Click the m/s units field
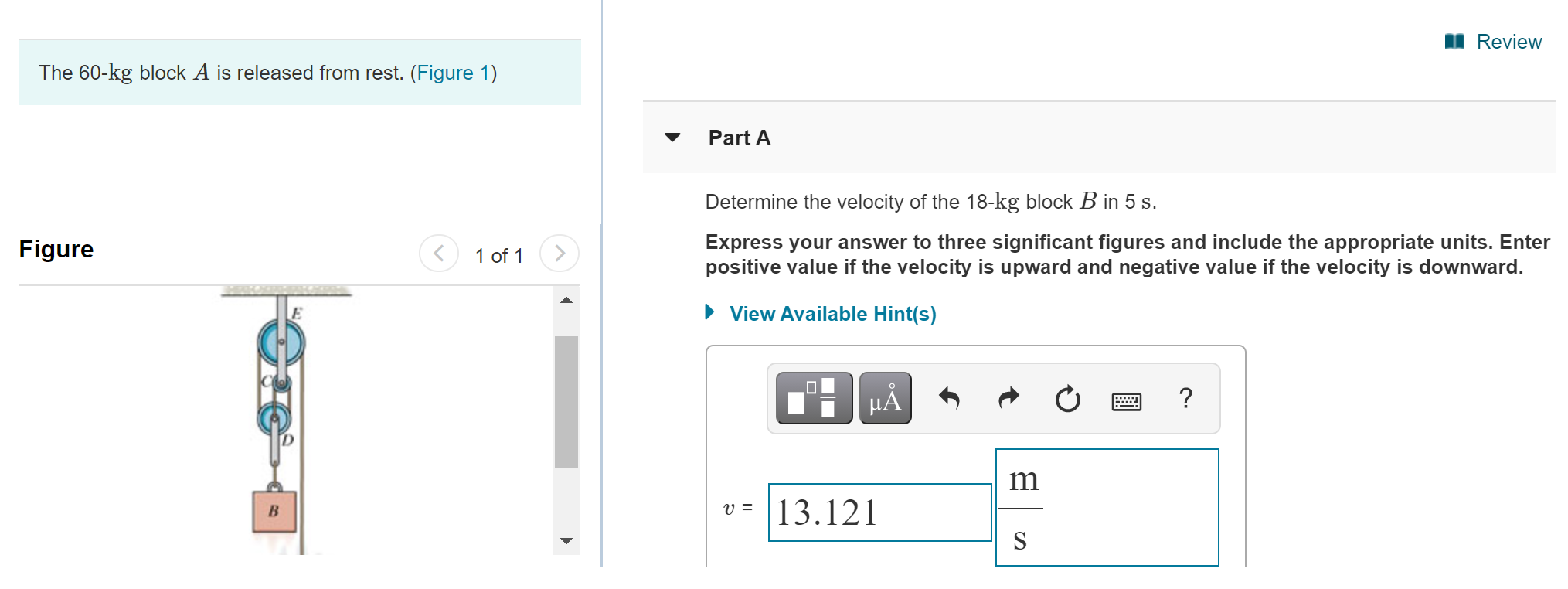This screenshot has width=1568, height=589. point(1107,508)
